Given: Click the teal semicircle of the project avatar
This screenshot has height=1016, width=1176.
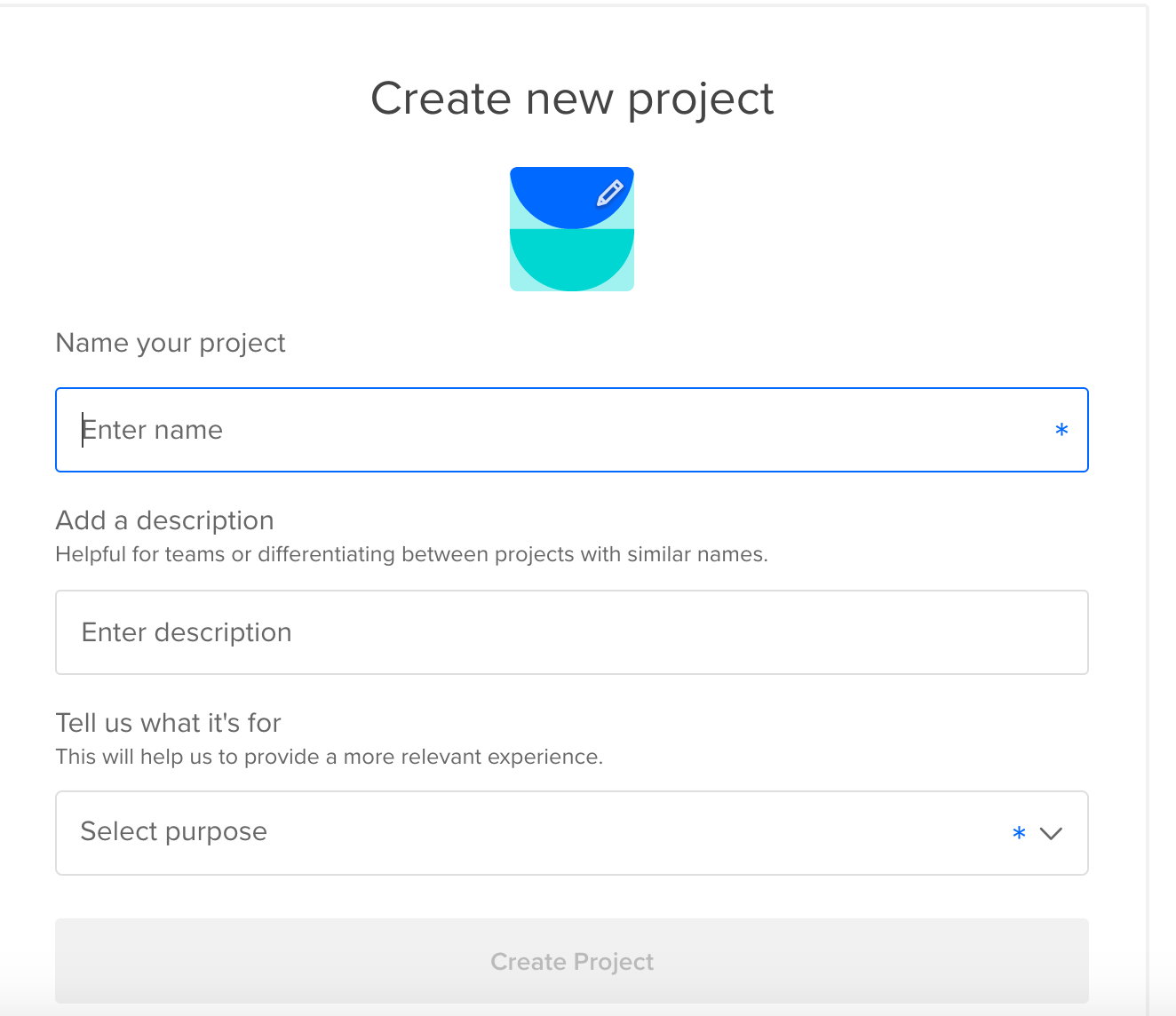Looking at the screenshot, I should tap(571, 260).
